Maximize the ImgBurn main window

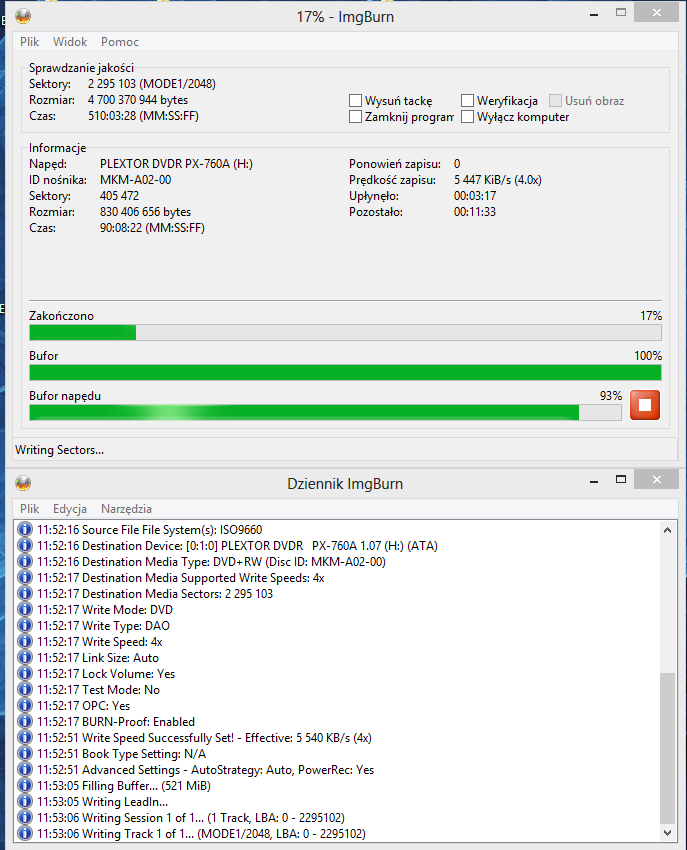pos(621,12)
